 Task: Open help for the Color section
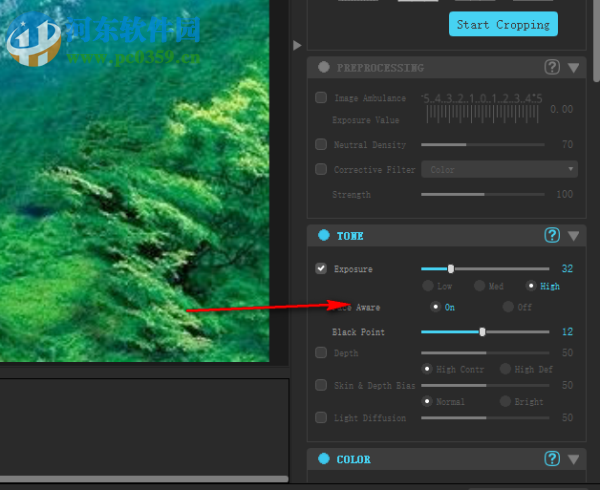pyautogui.click(x=552, y=459)
